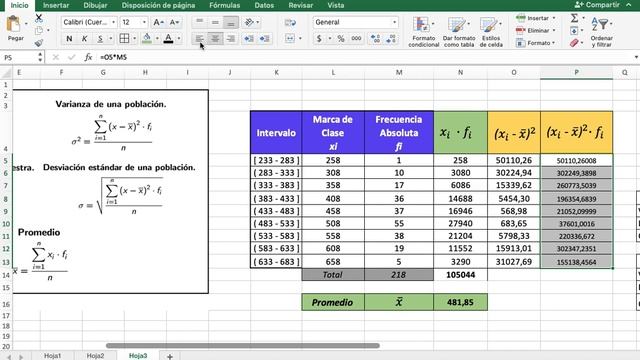Click the Fill down icon
This screenshot has width=640, height=360.
pyautogui.click(x=574, y=31)
